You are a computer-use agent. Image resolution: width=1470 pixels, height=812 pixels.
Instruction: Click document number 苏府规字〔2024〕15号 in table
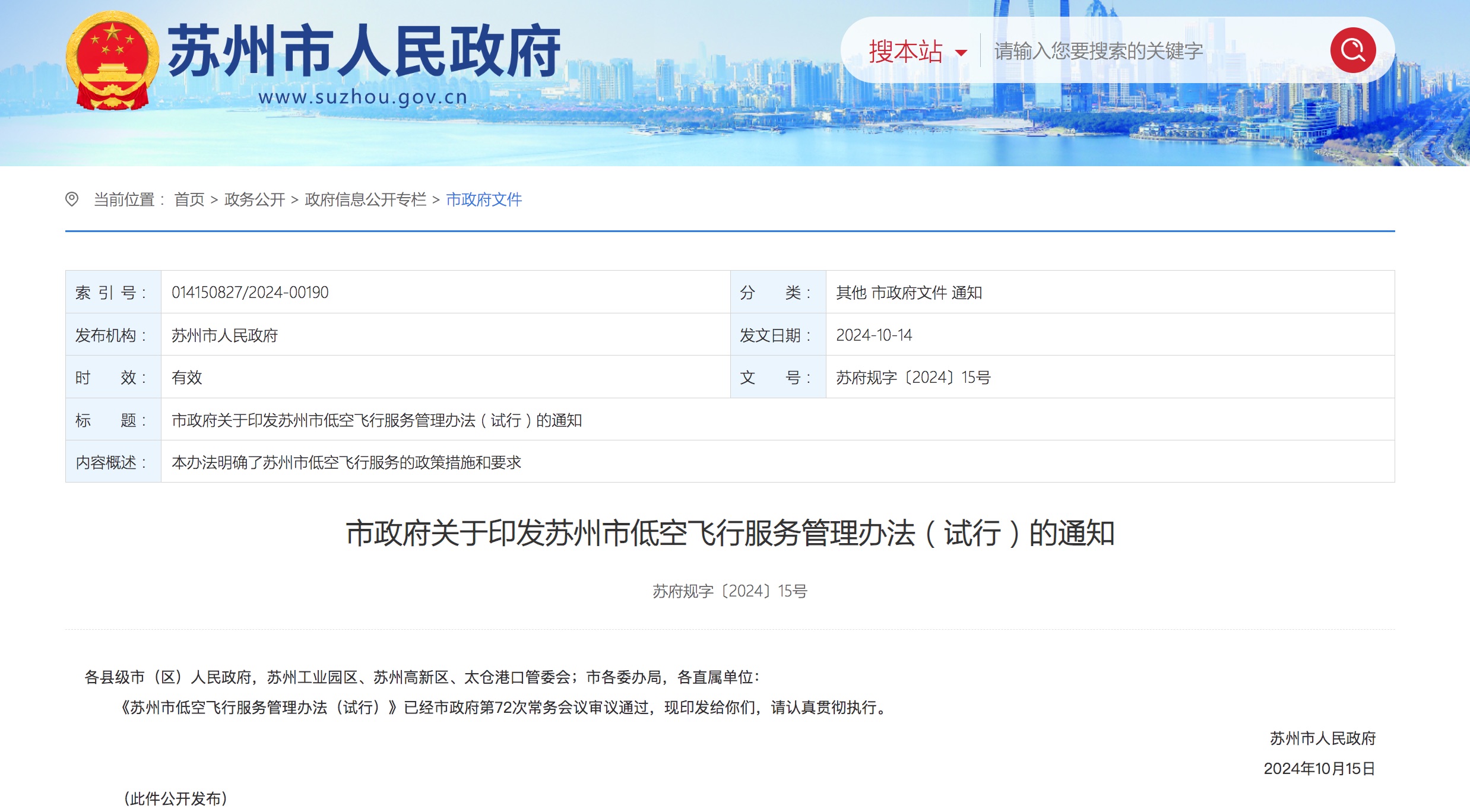coord(913,378)
